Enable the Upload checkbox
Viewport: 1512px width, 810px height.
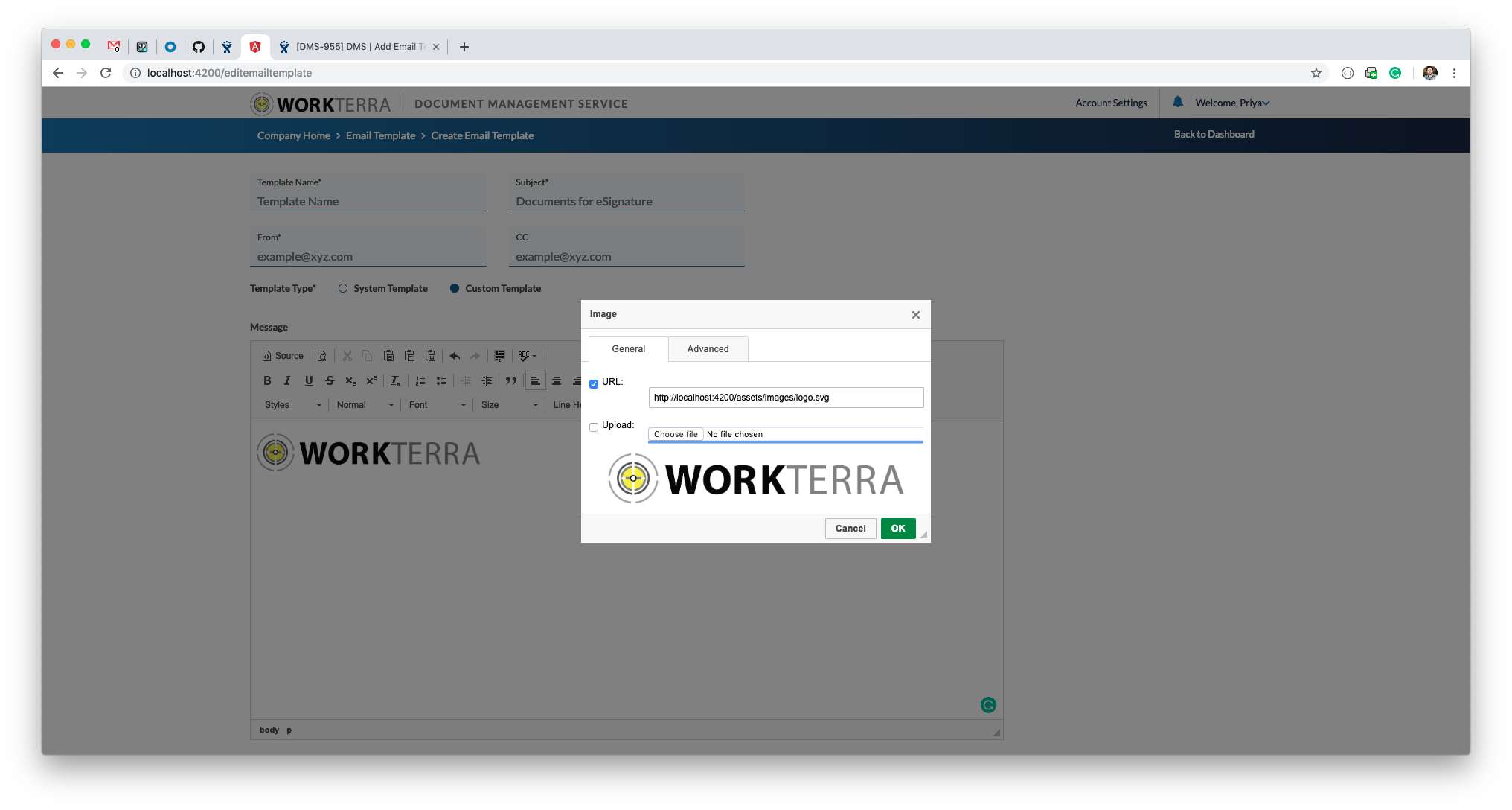(594, 427)
